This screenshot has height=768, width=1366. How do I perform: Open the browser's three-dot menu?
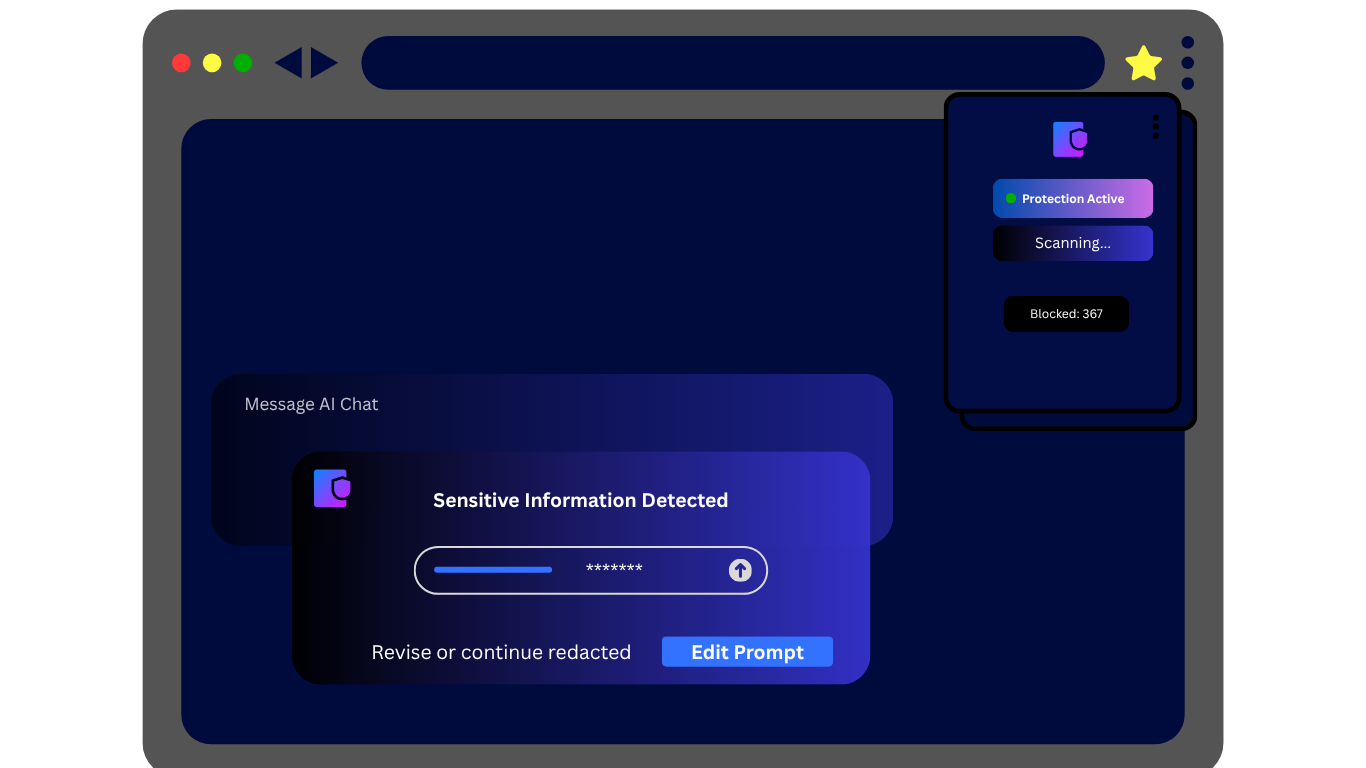pos(1187,62)
